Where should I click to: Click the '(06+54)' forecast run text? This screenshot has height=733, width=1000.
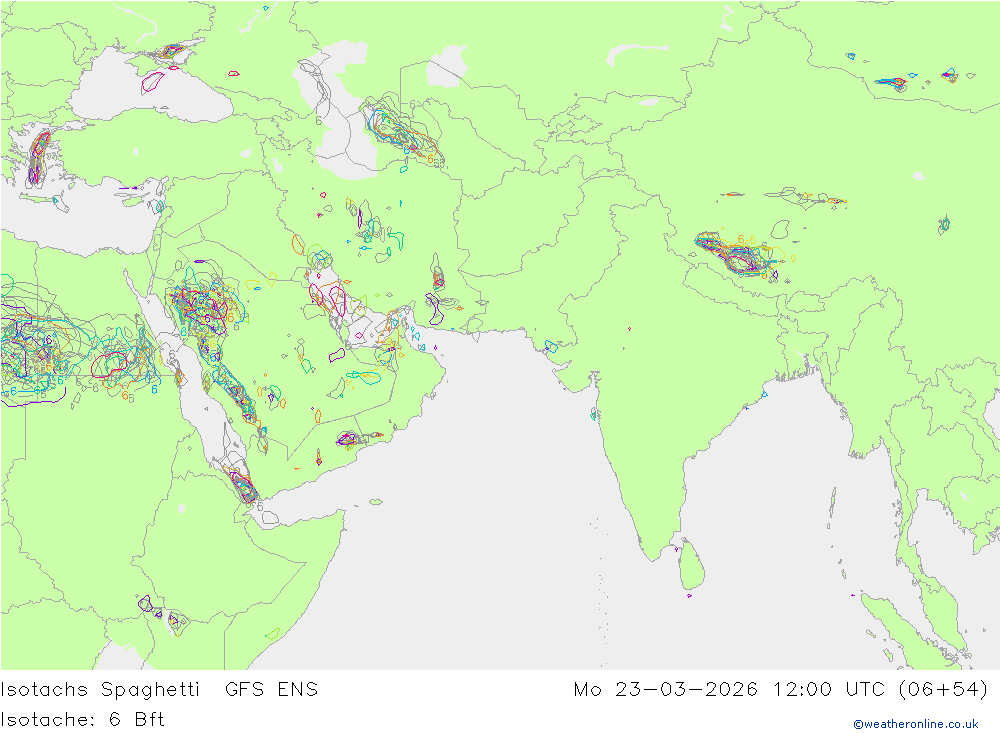(x=943, y=690)
